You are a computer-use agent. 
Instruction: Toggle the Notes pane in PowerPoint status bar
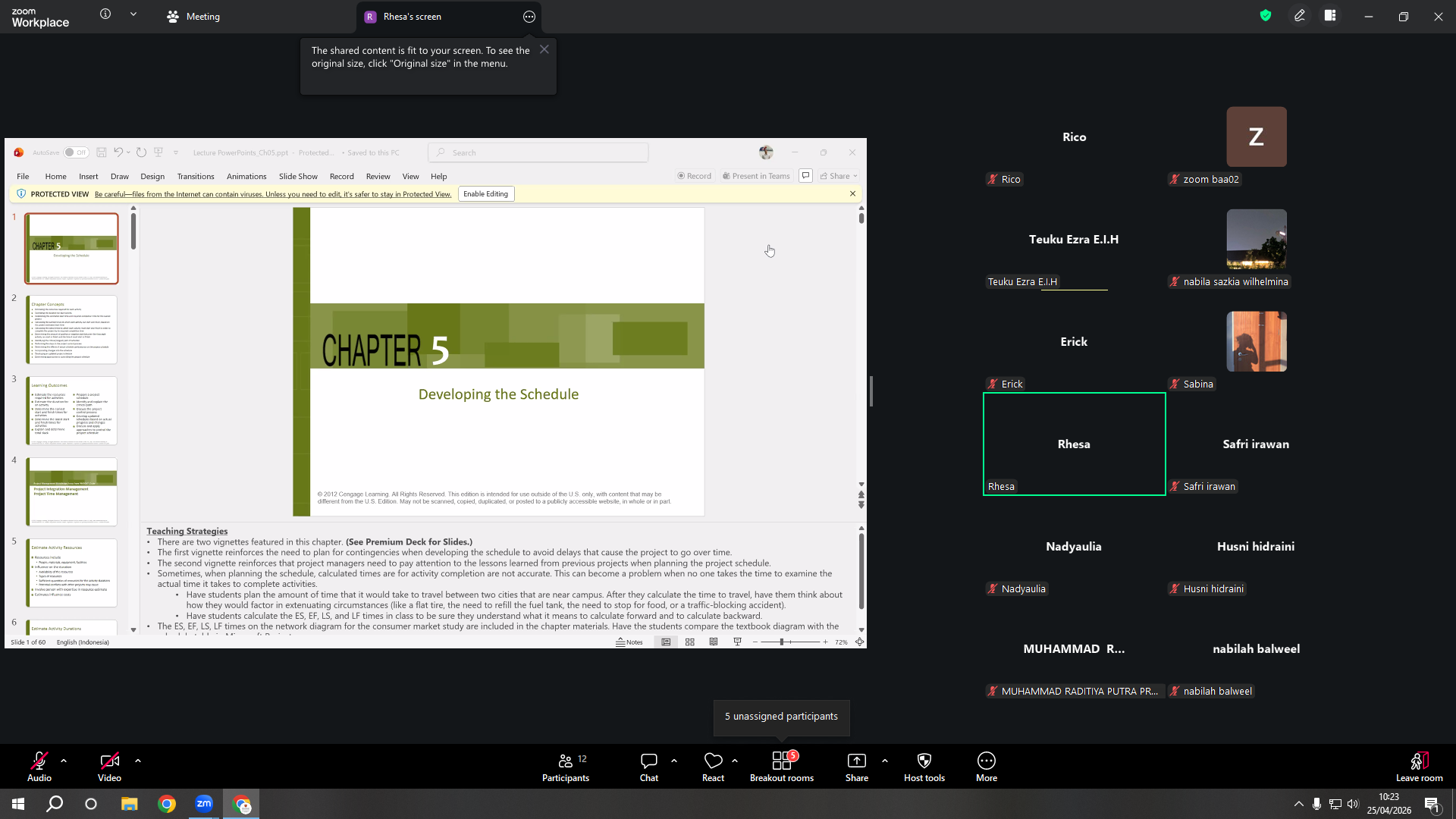(629, 642)
